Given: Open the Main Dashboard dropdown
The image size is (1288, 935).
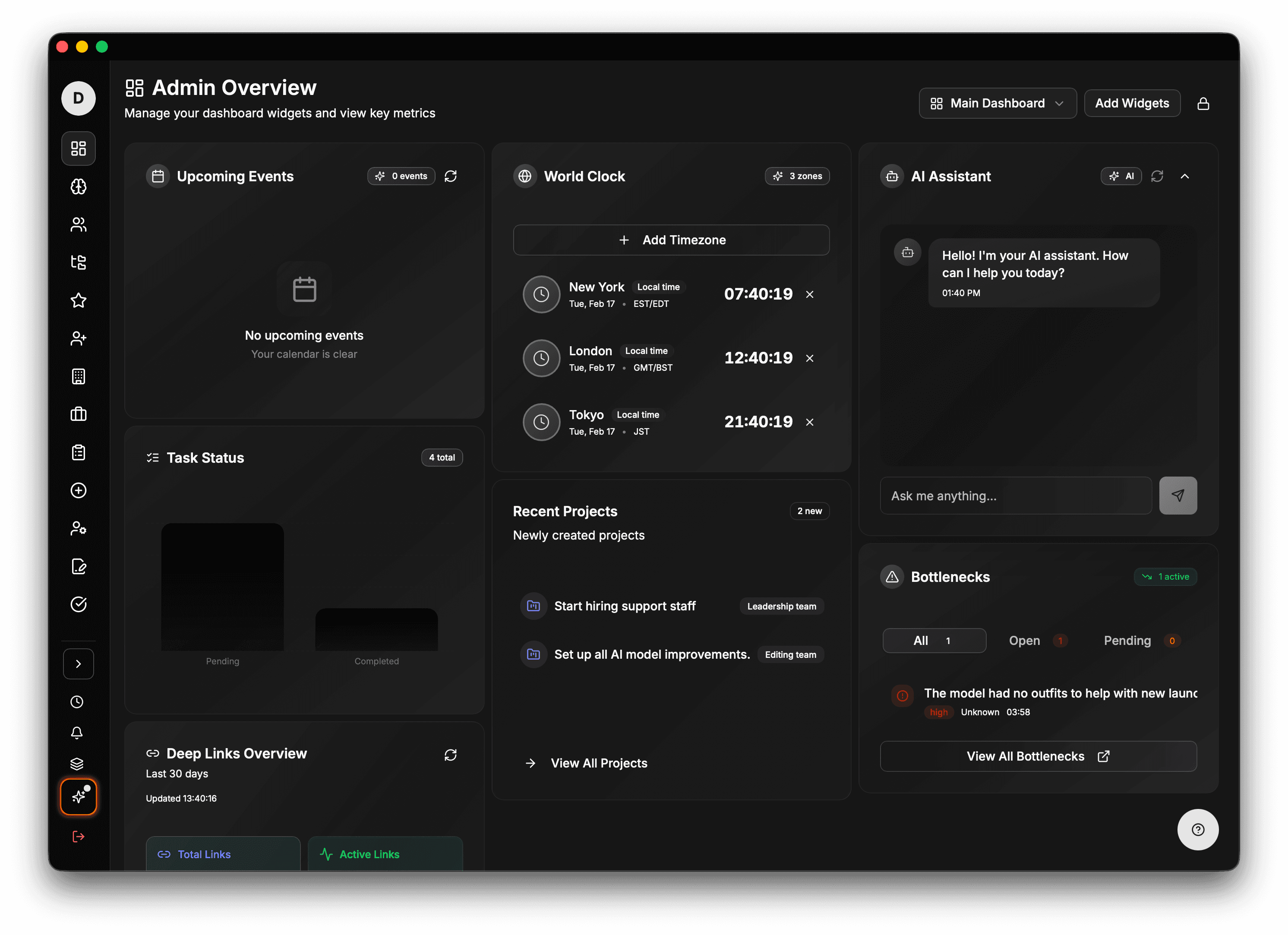Looking at the screenshot, I should pos(997,103).
